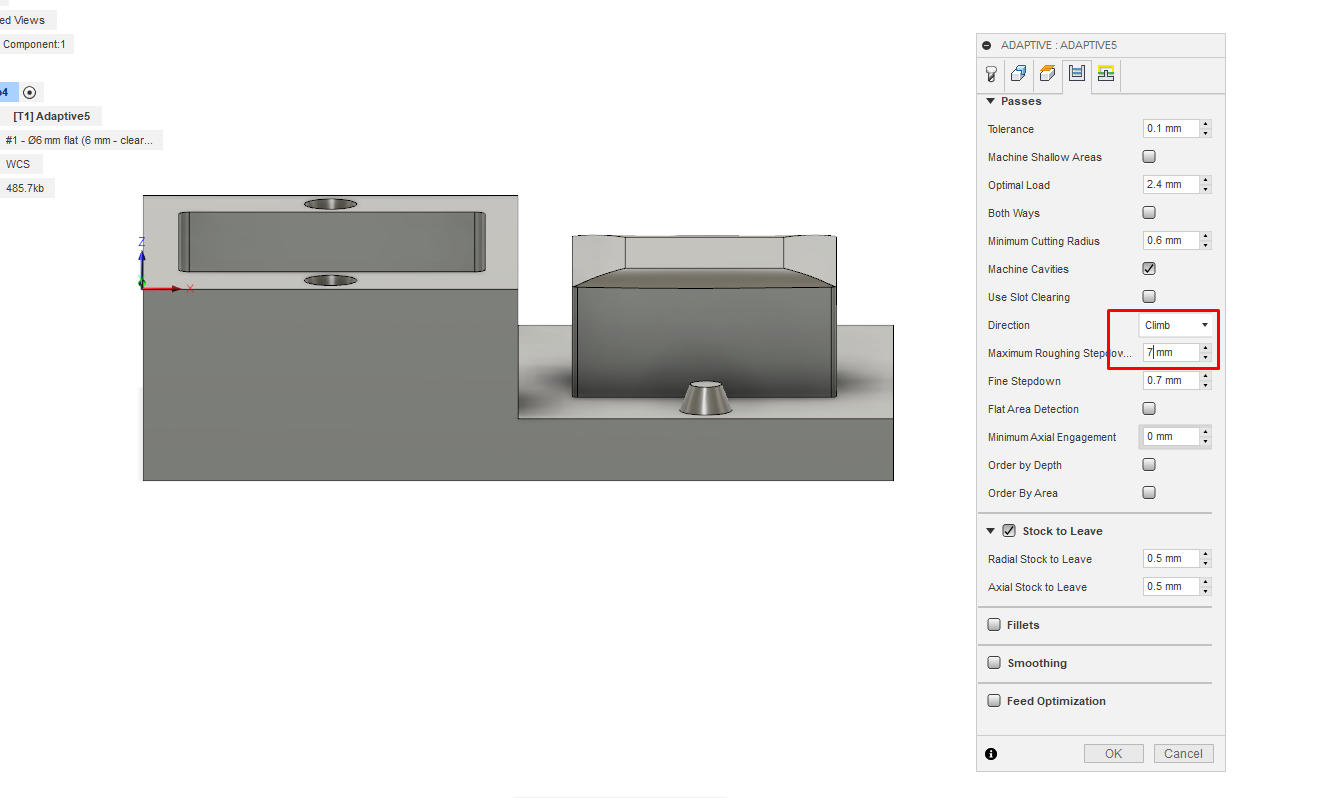Viewport: 1322px width, 798px height.
Task: Decrease Minimum Cutting Radius with down arrow
Action: (1206, 246)
